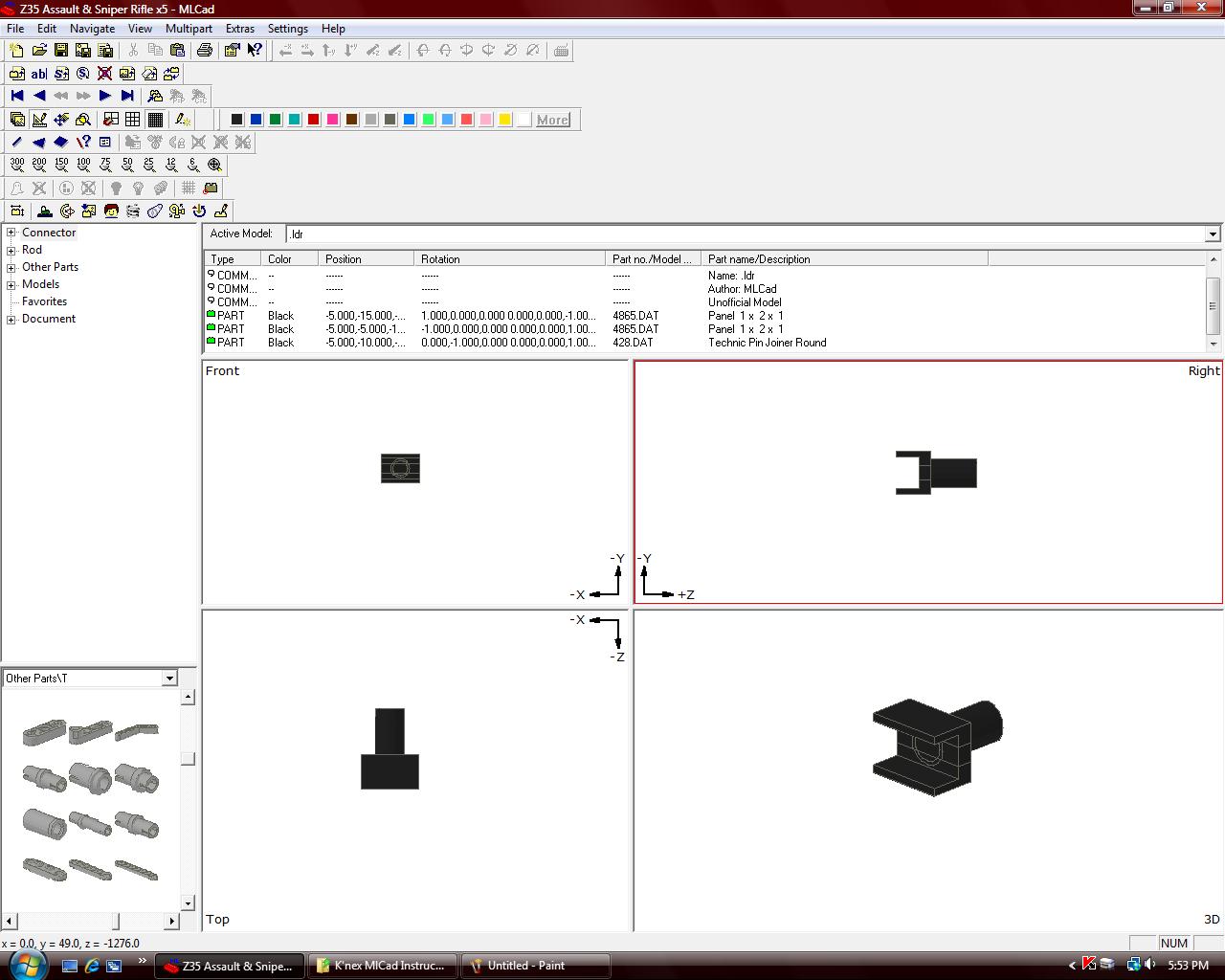This screenshot has width=1225, height=980.
Task: Expand the Models tree node
Action: pyautogui.click(x=11, y=284)
